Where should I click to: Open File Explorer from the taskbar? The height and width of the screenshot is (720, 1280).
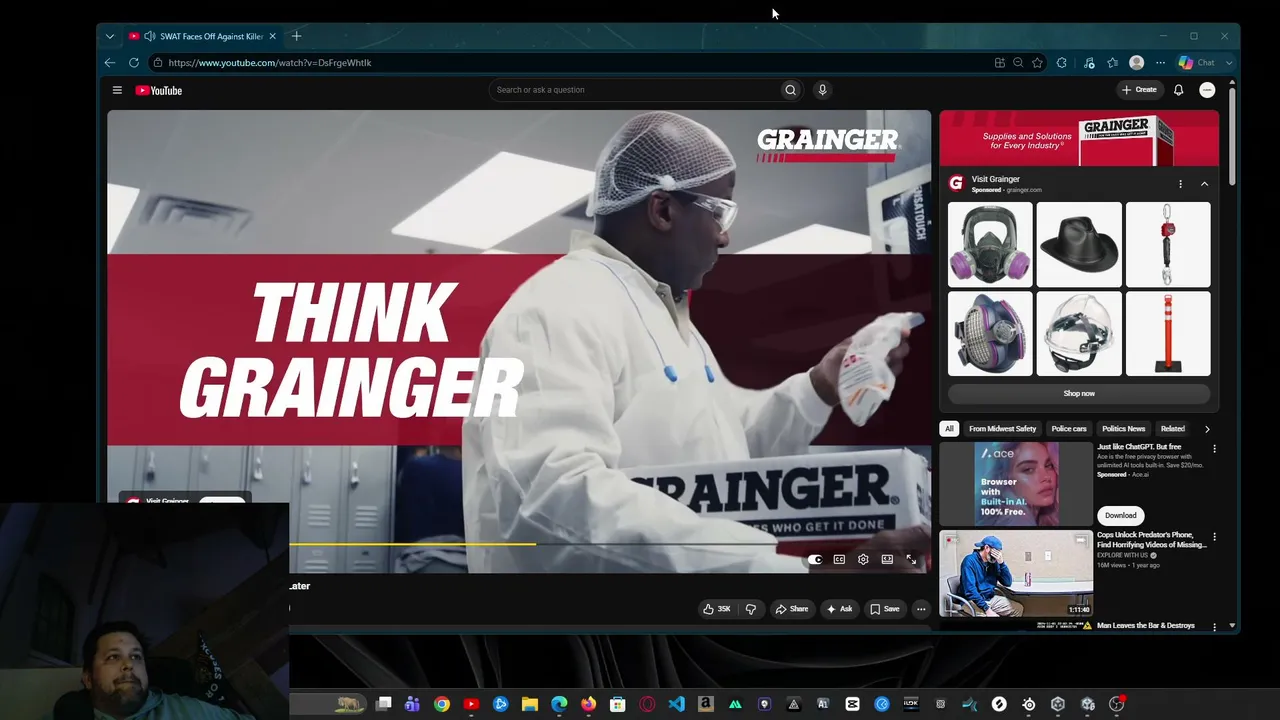(x=530, y=704)
